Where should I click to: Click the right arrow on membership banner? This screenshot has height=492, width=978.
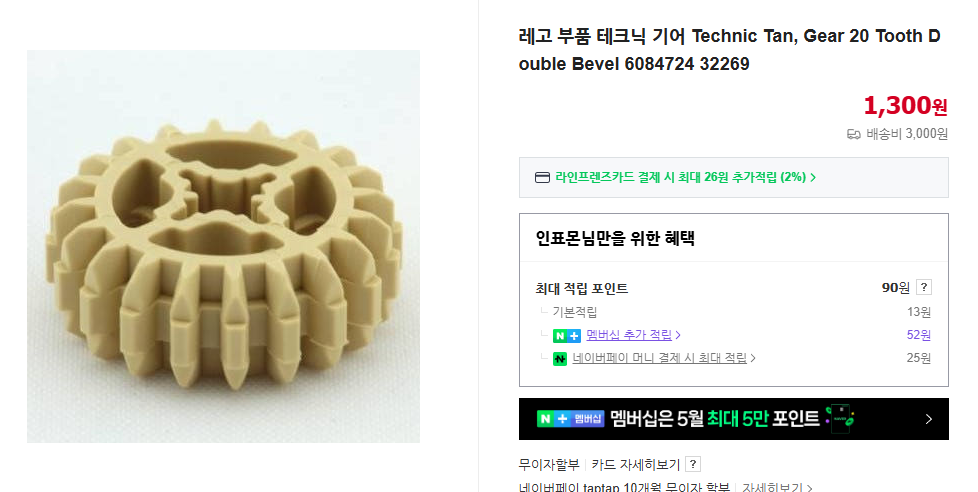(928, 419)
